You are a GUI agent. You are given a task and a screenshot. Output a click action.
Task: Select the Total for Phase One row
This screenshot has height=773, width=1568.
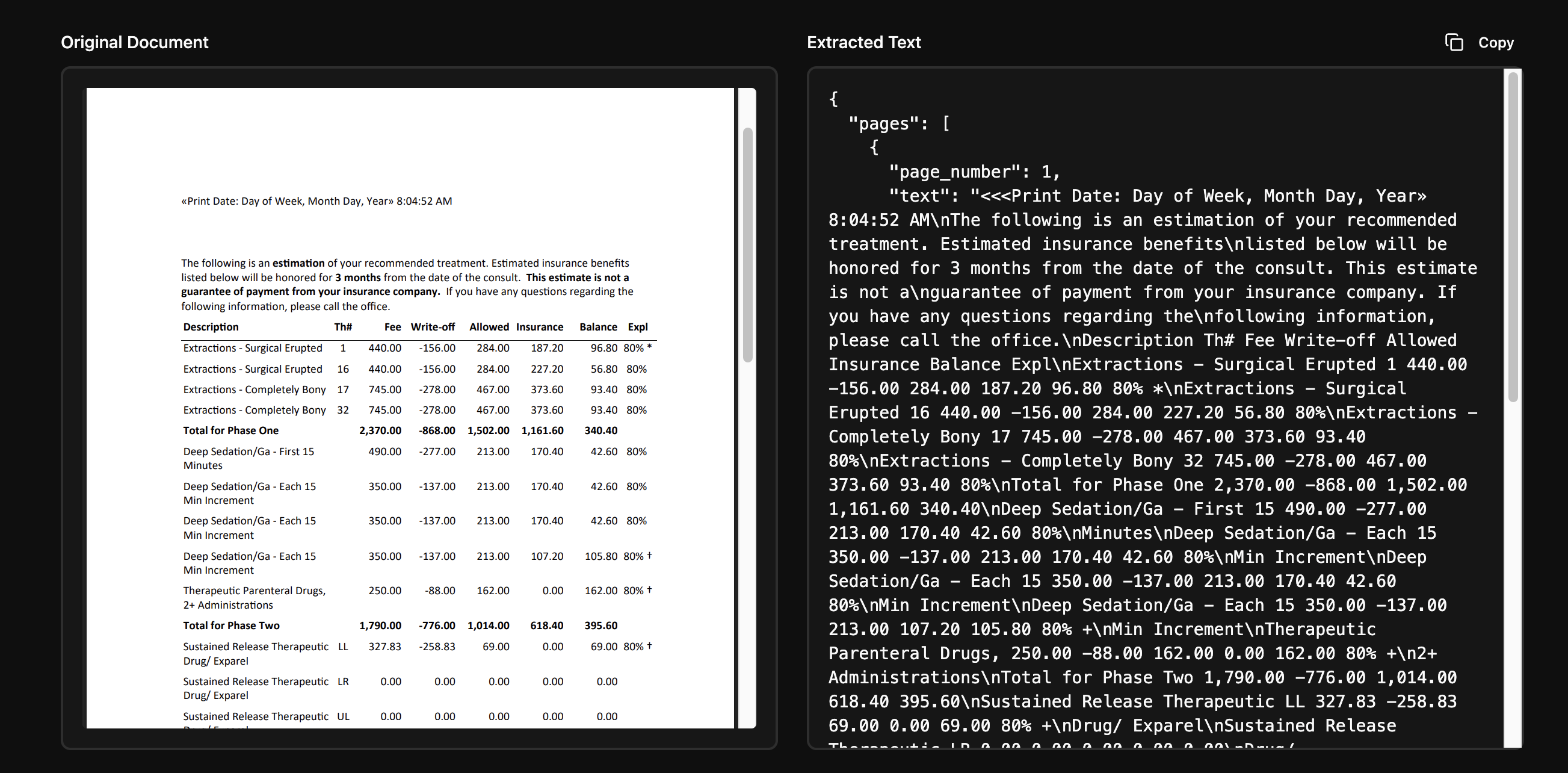coord(230,430)
